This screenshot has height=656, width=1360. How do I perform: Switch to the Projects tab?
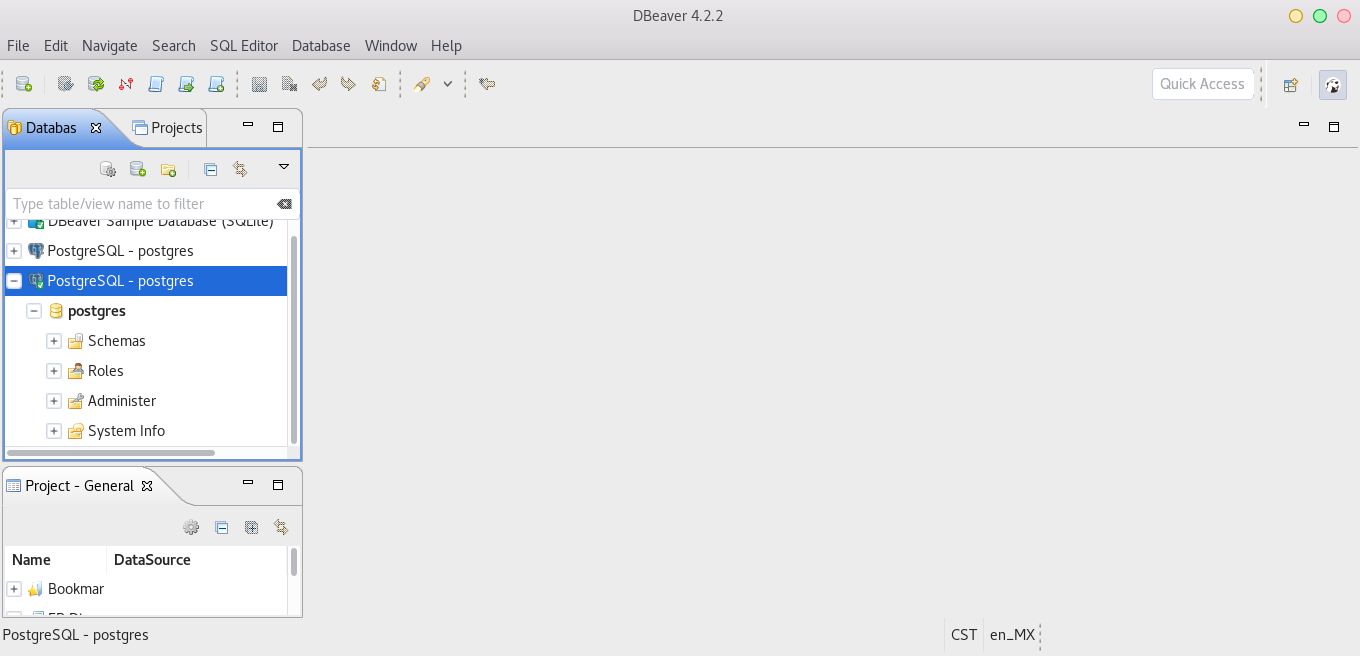[167, 128]
